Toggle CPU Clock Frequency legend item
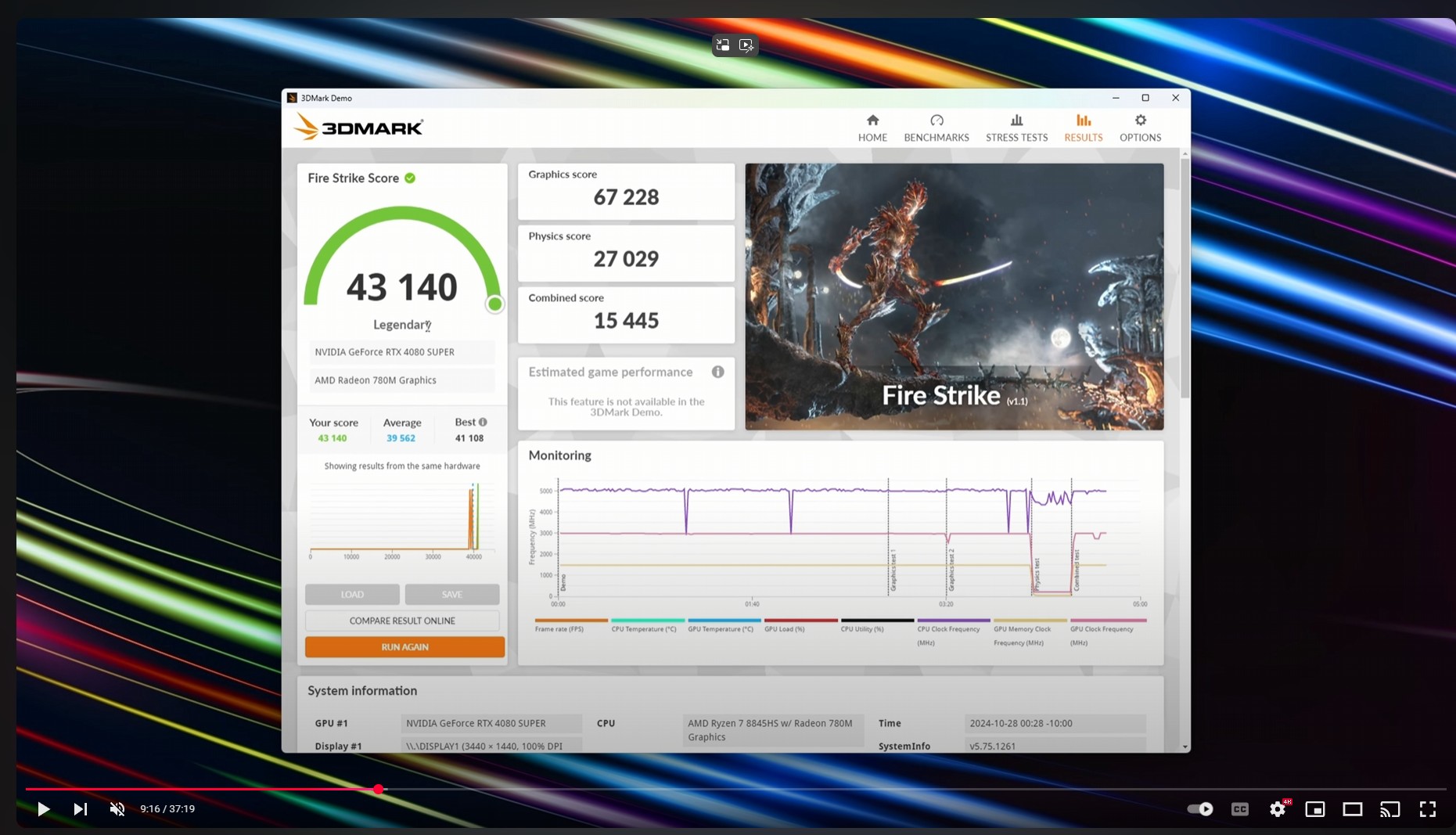Image resolution: width=1456 pixels, height=835 pixels. point(953,632)
